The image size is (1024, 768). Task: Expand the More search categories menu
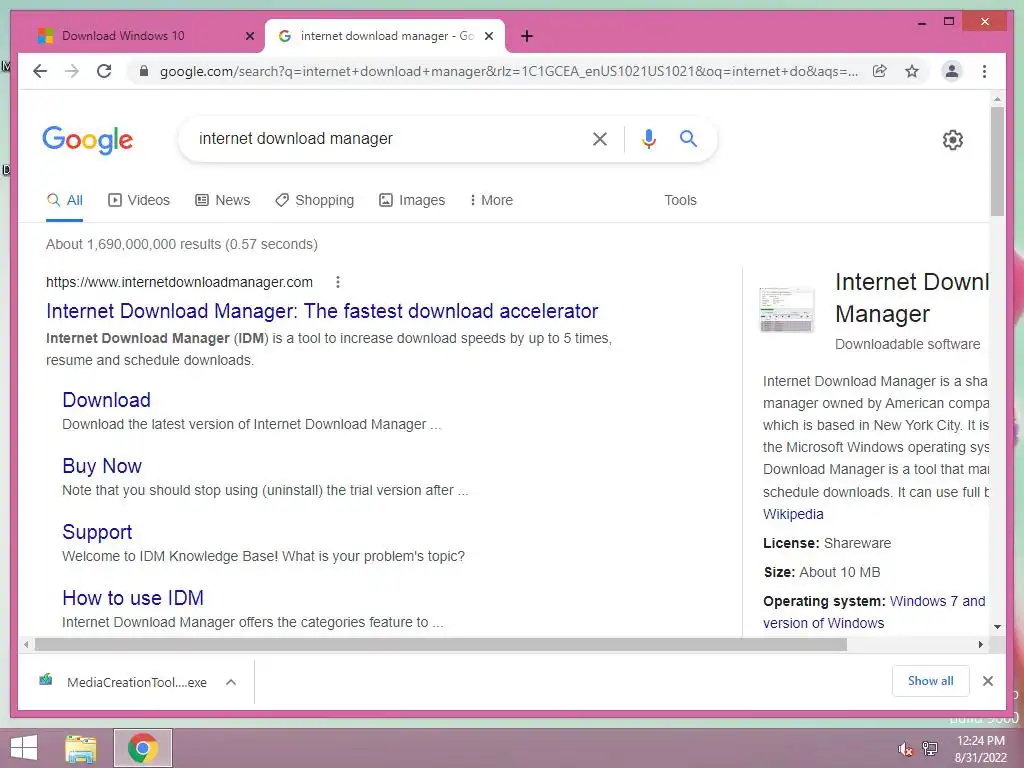click(491, 200)
